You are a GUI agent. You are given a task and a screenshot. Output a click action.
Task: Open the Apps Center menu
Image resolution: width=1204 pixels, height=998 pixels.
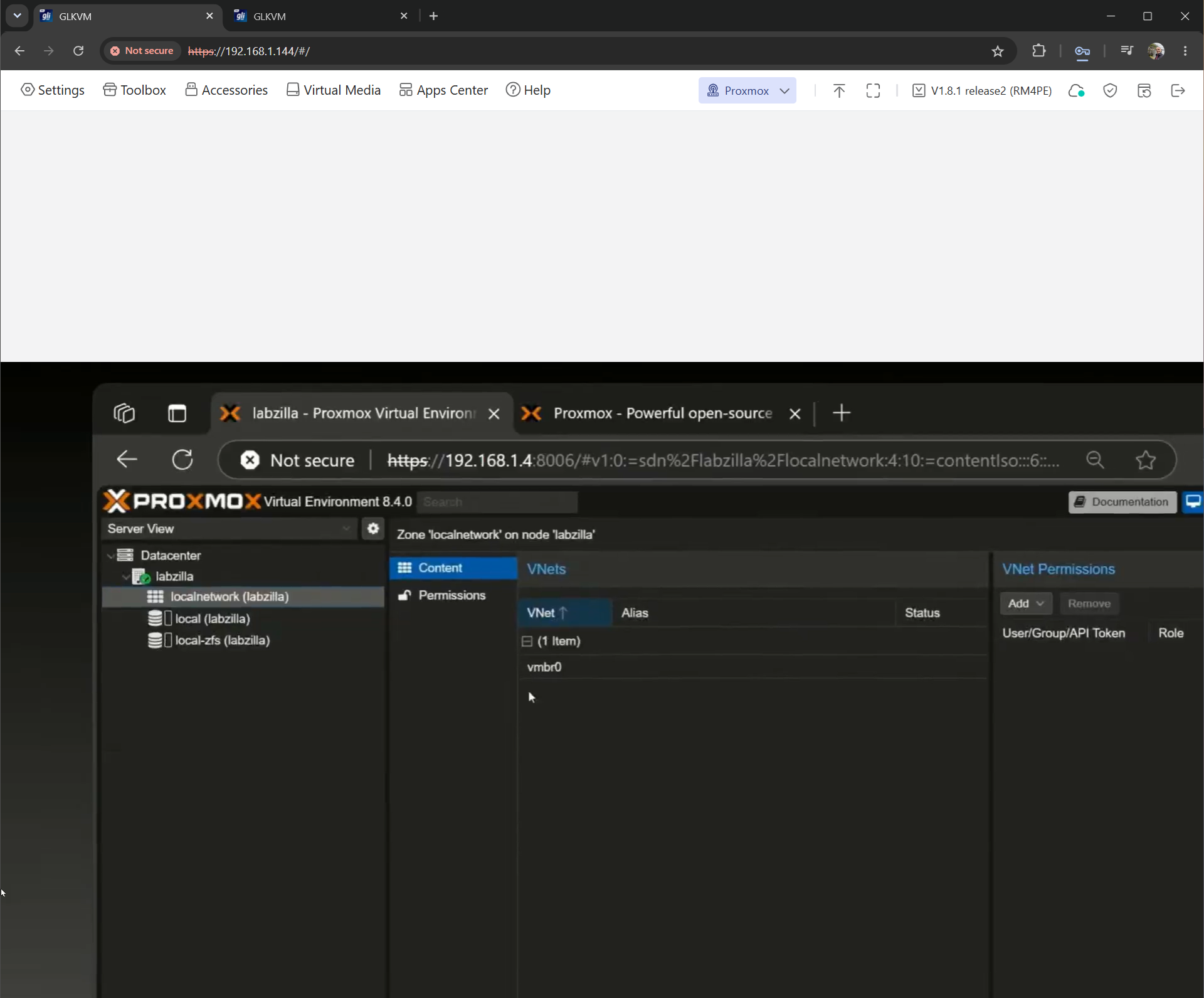click(x=443, y=90)
